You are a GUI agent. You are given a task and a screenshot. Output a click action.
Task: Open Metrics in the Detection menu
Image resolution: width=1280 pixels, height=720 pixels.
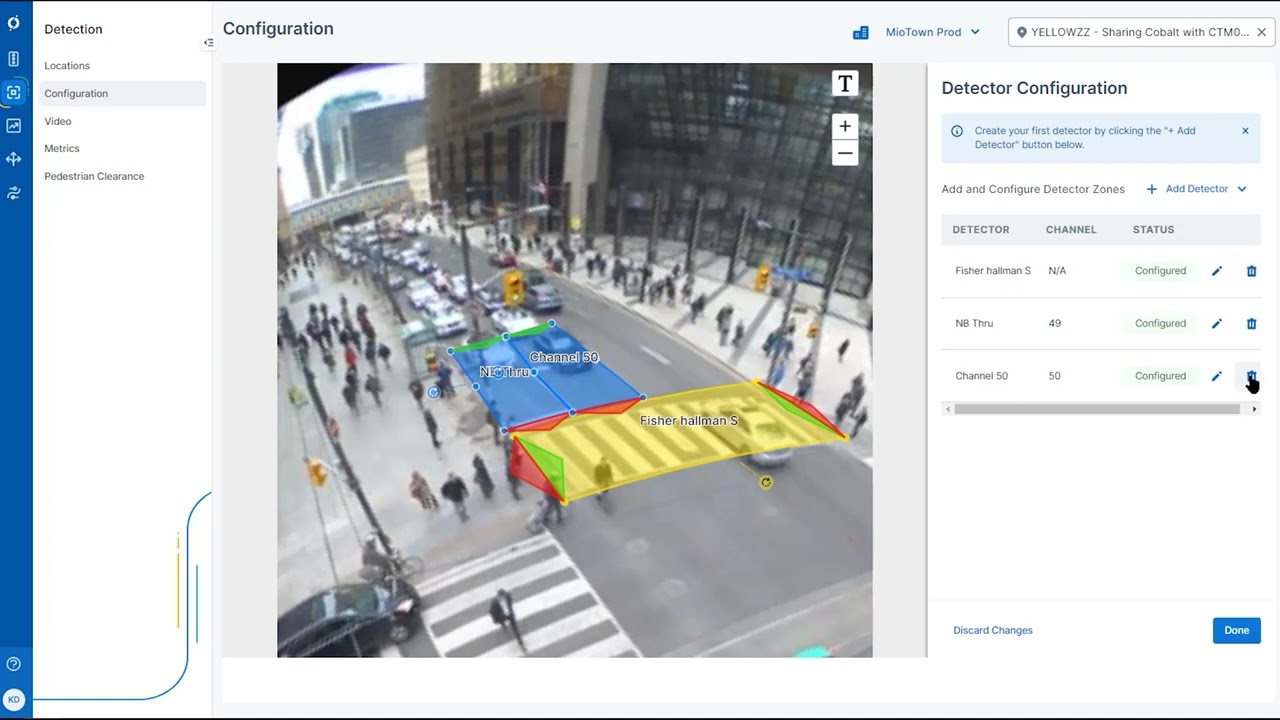pos(62,148)
